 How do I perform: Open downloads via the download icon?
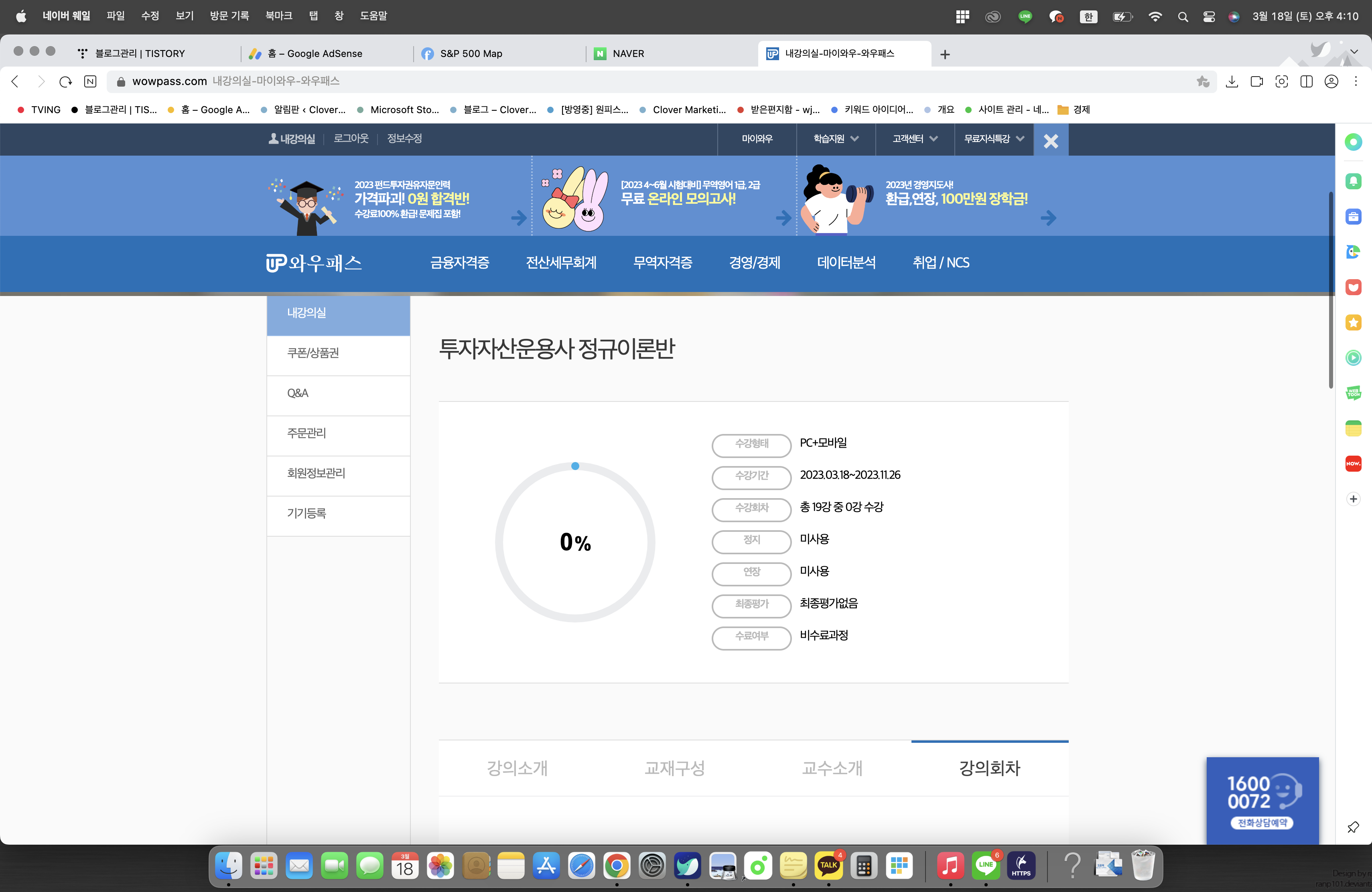point(1232,82)
